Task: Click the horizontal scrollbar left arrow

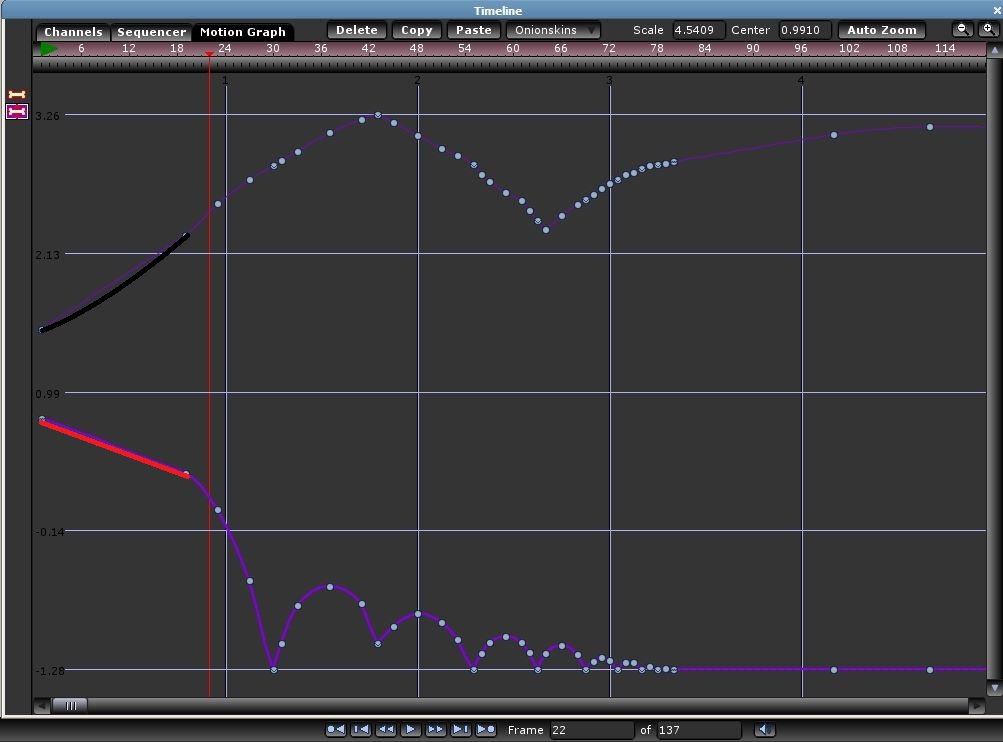Action: [42, 706]
